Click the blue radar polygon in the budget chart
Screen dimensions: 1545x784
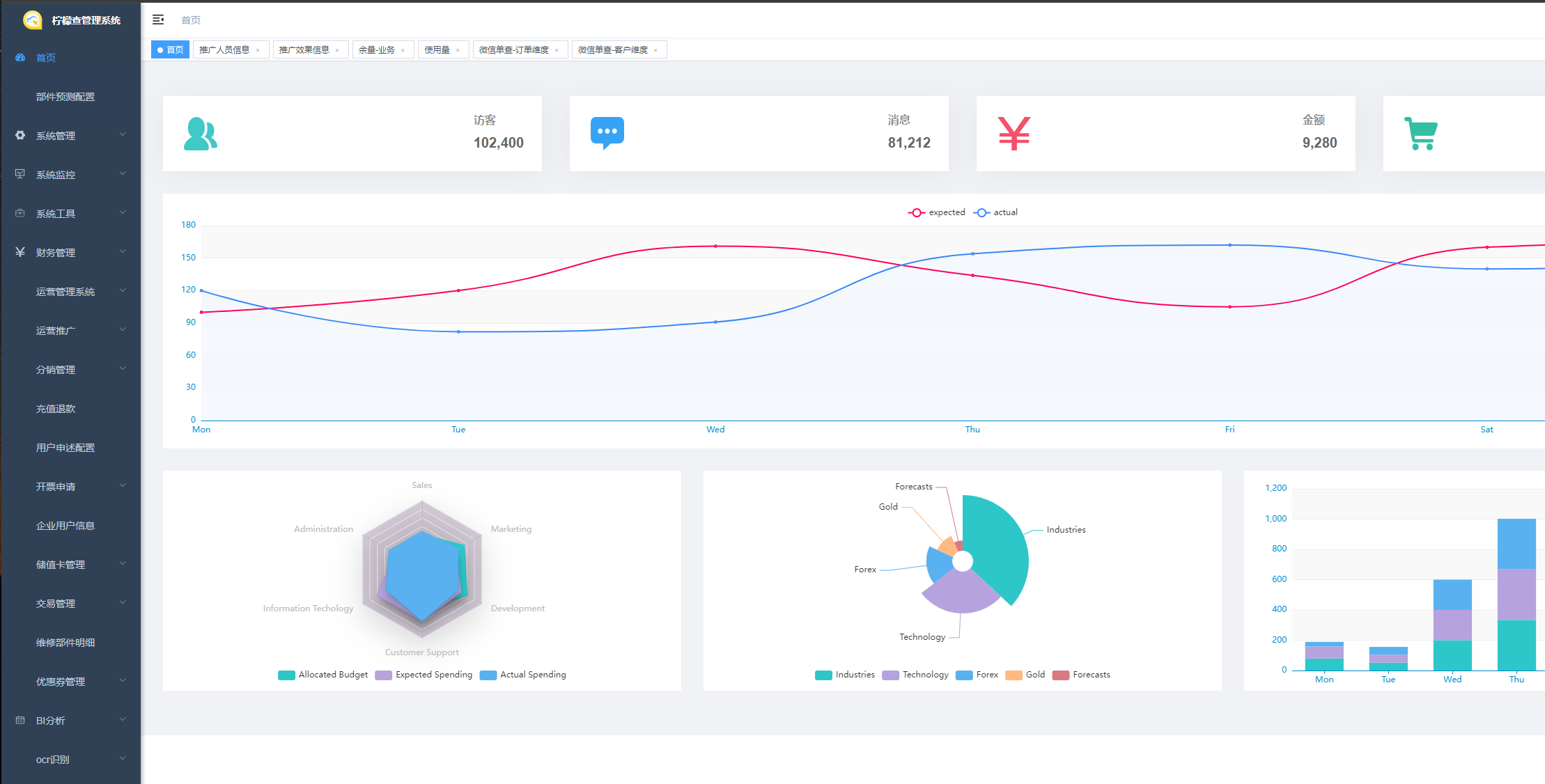pos(423,576)
